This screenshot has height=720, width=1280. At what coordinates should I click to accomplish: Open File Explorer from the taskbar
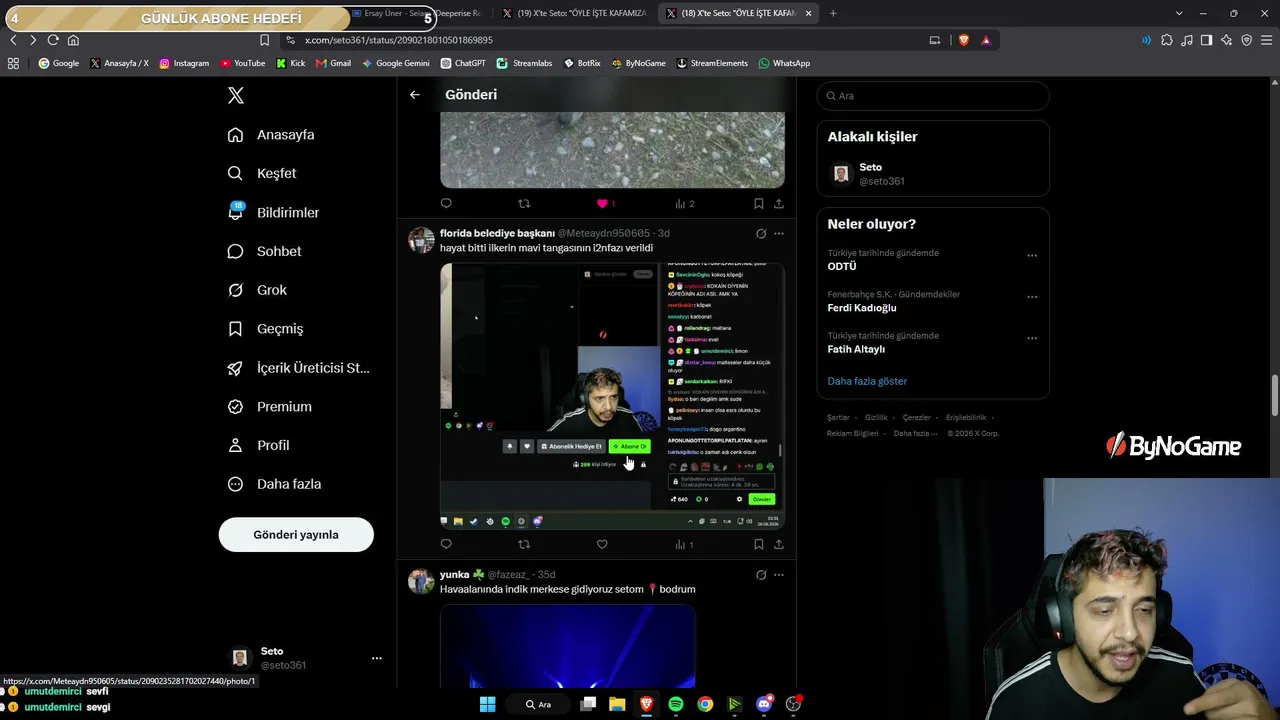(617, 704)
